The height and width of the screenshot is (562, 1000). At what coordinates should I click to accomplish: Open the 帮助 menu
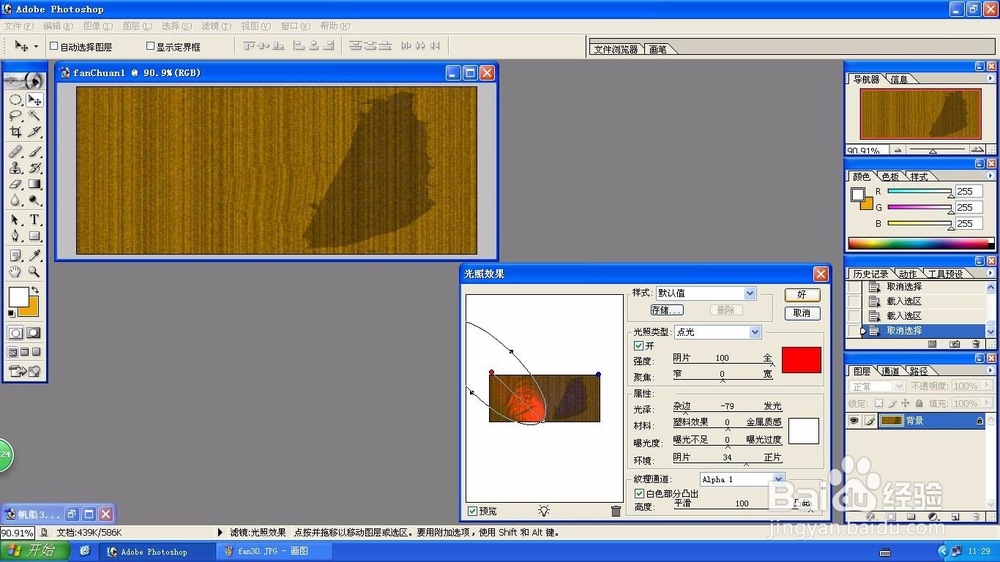point(335,26)
